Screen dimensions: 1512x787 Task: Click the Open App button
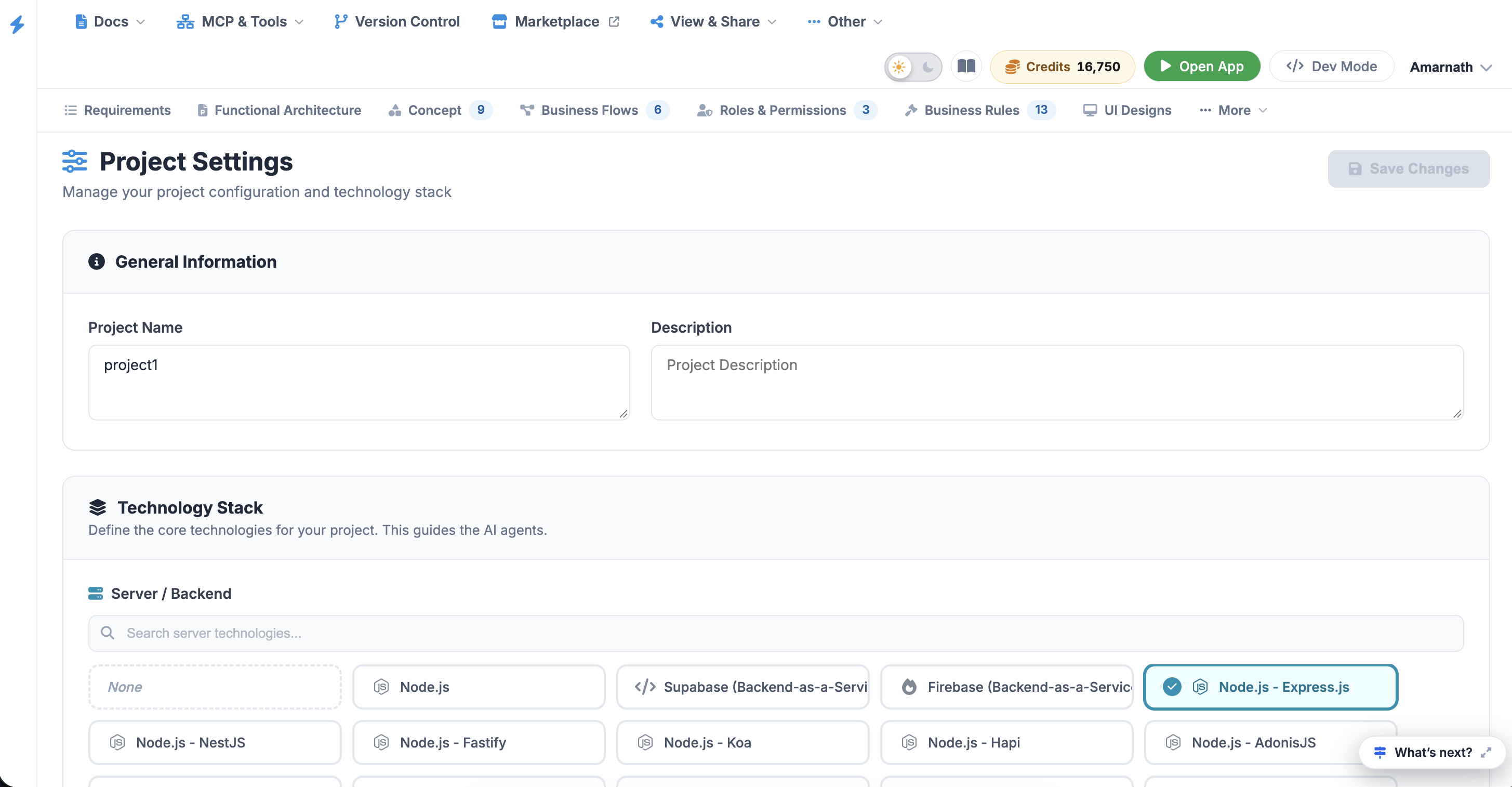tap(1201, 66)
